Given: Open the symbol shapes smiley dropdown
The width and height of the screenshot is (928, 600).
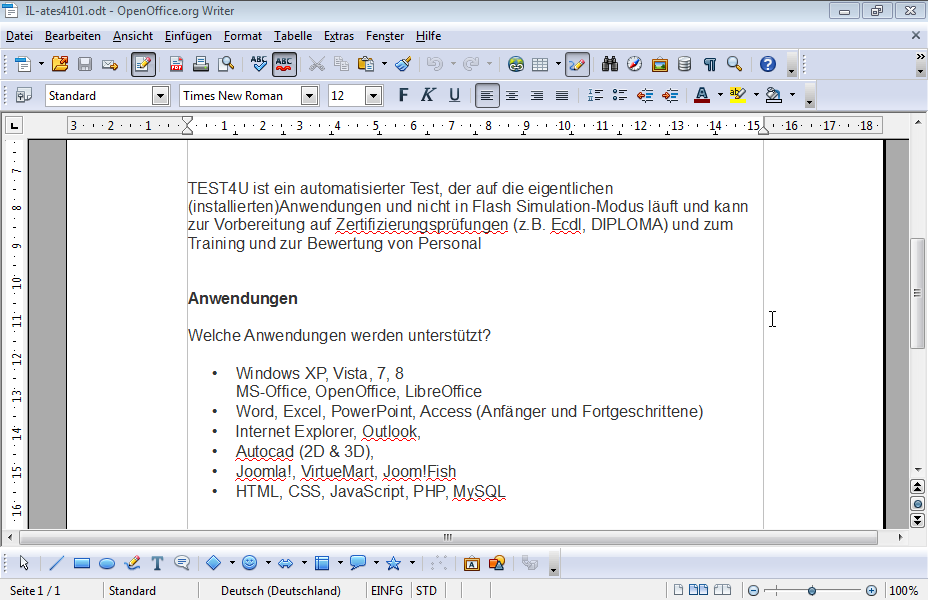Looking at the screenshot, I should tap(268, 563).
